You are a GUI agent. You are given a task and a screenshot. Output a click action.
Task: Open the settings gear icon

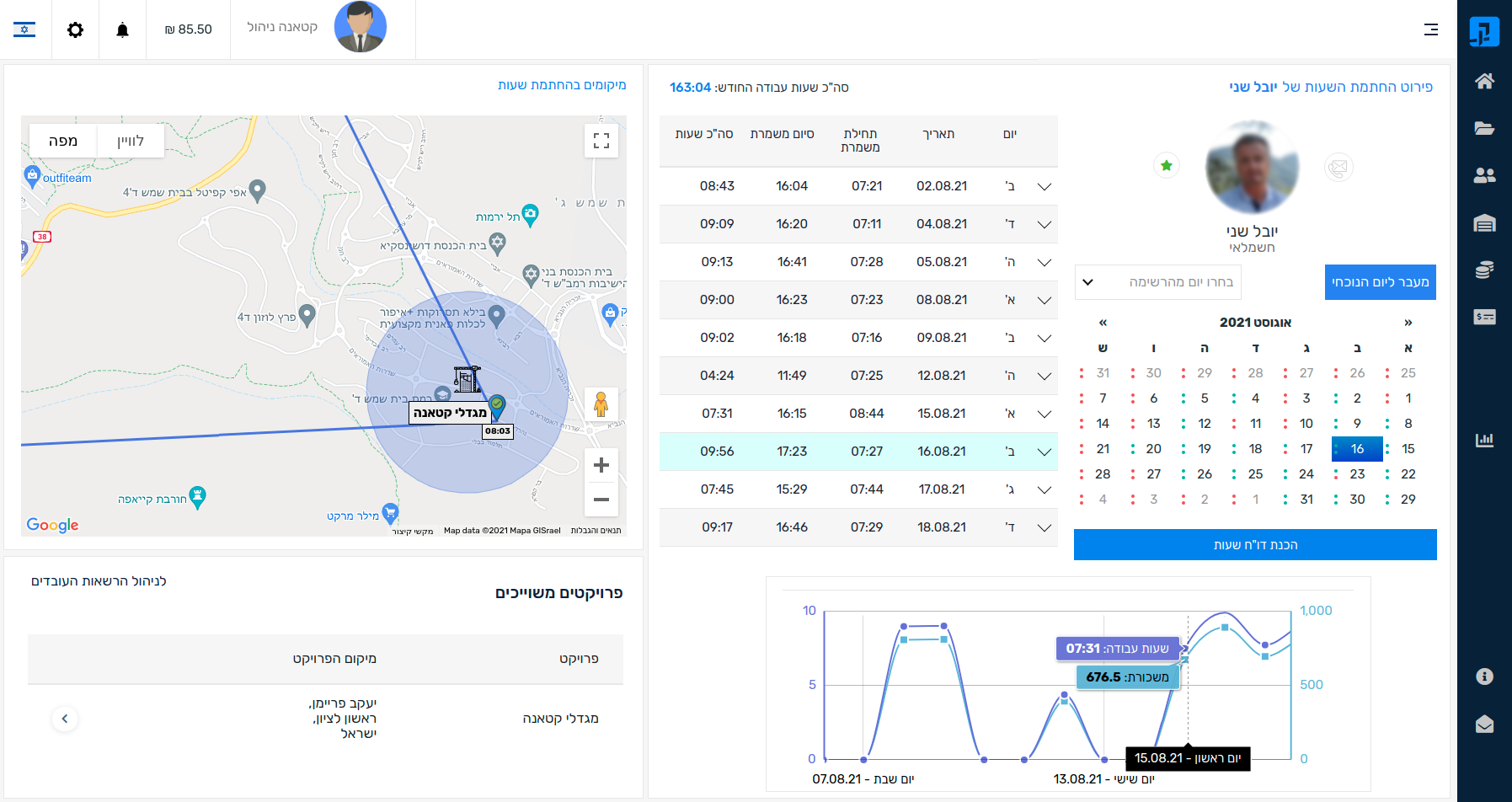click(x=75, y=29)
